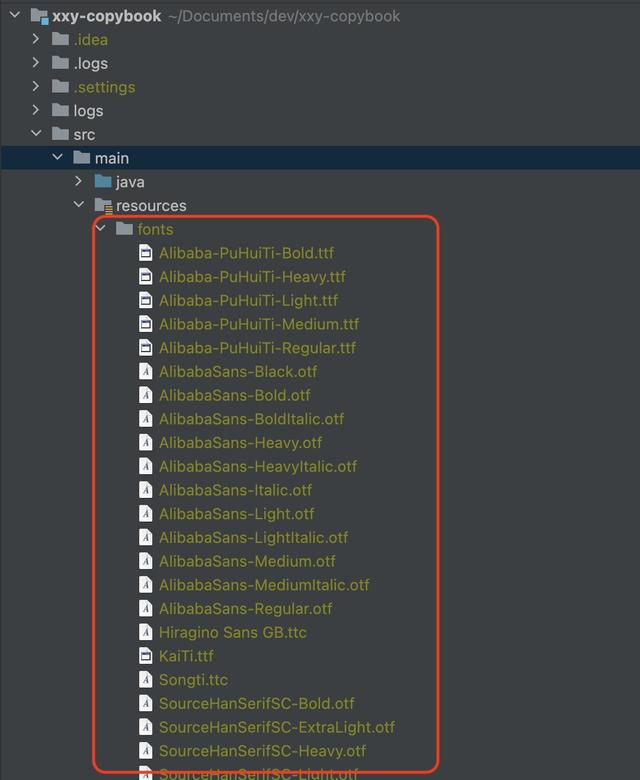The width and height of the screenshot is (640, 780).
Task: Select file AlibabaSans-Black.otf
Action: [238, 372]
